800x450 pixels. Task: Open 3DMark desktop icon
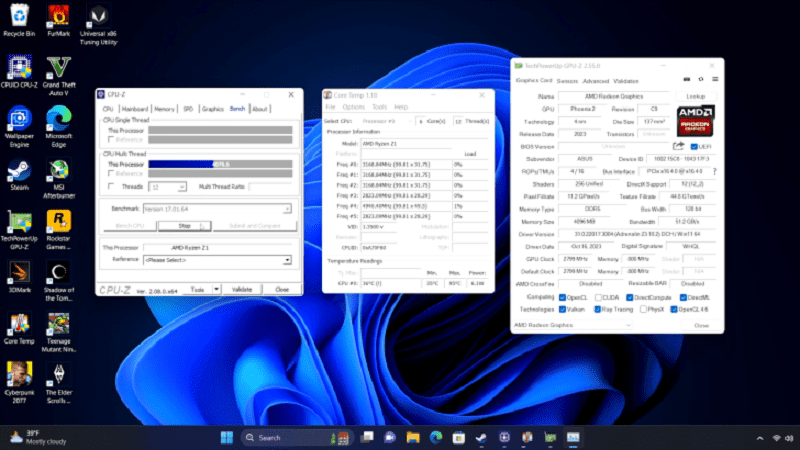(19, 278)
